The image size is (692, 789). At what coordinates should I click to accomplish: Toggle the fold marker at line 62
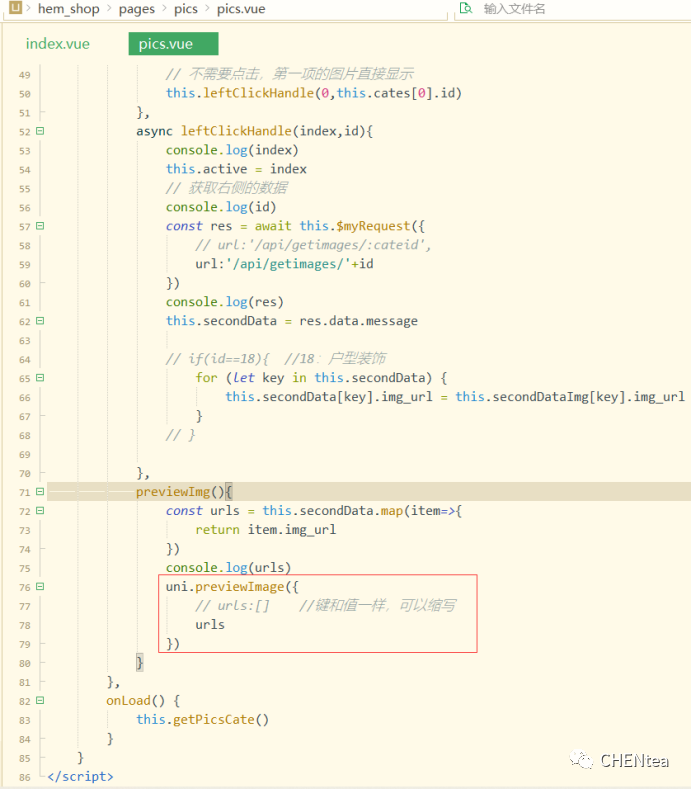pyautogui.click(x=40, y=321)
